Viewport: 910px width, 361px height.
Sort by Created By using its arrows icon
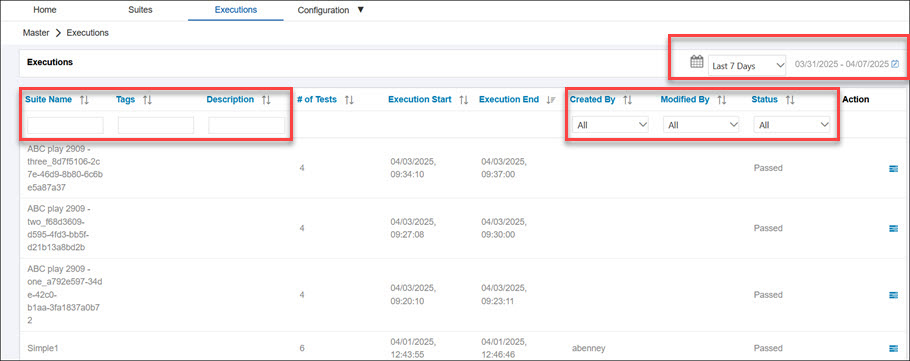627,100
